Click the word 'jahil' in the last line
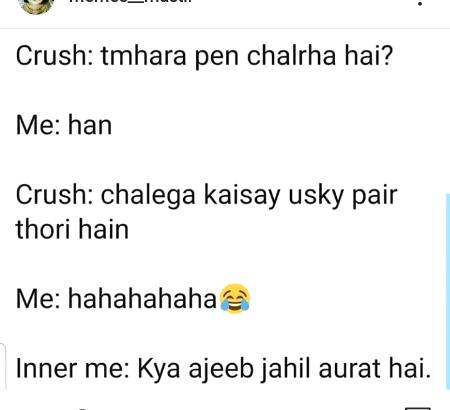 click(286, 369)
